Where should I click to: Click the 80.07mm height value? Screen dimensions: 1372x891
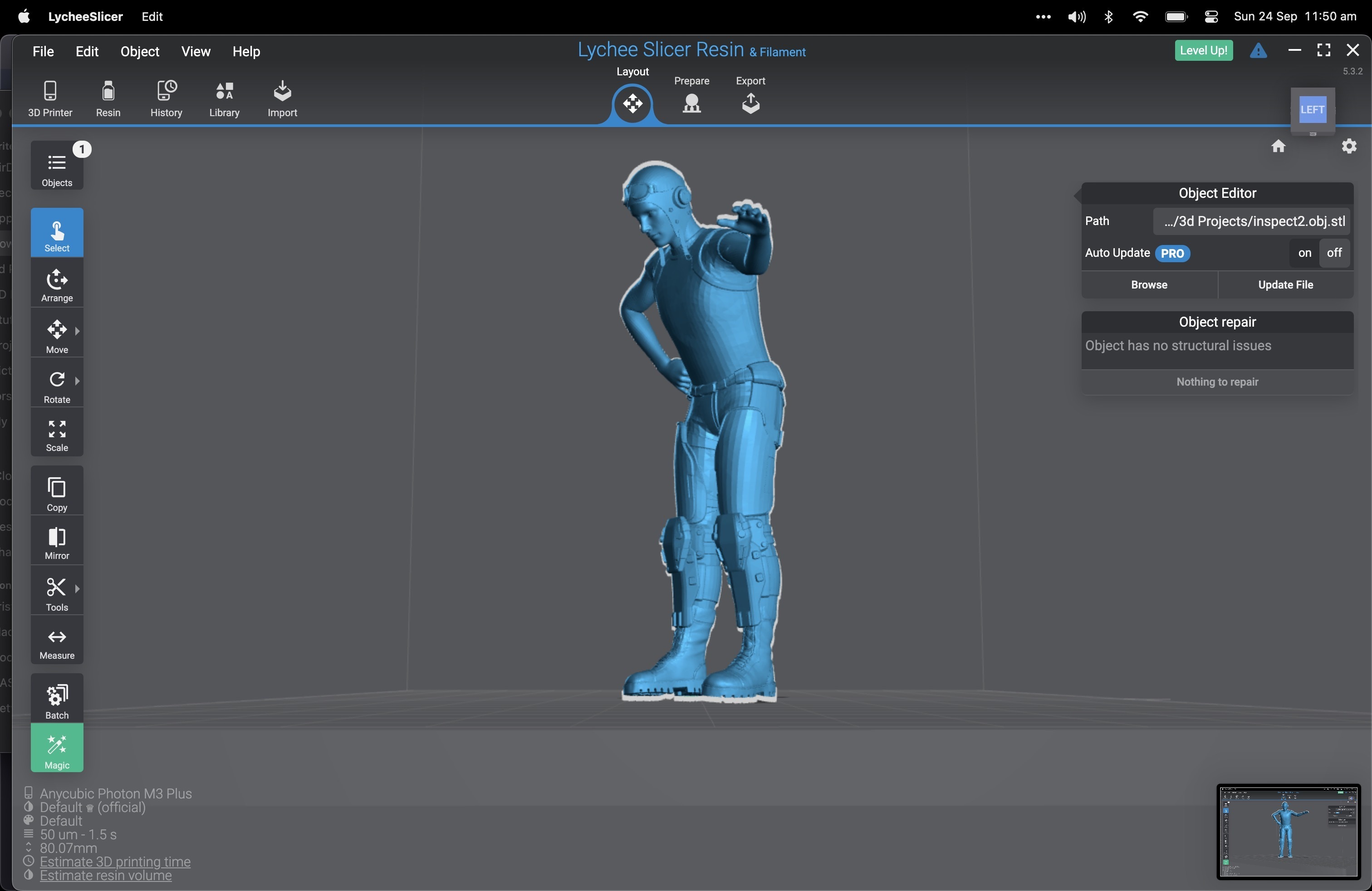click(68, 848)
